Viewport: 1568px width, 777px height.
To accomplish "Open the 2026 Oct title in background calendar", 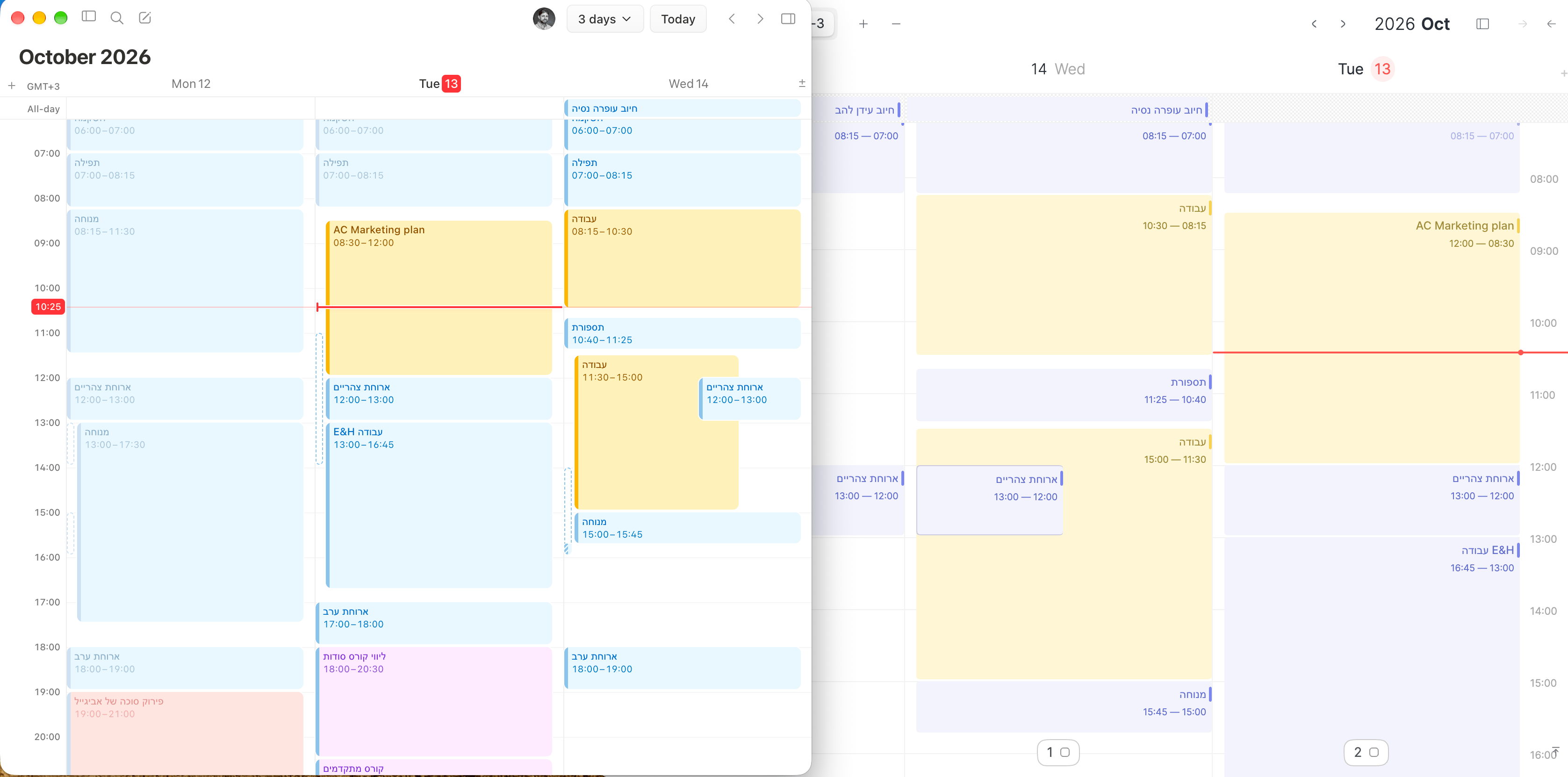I will 1412,24.
